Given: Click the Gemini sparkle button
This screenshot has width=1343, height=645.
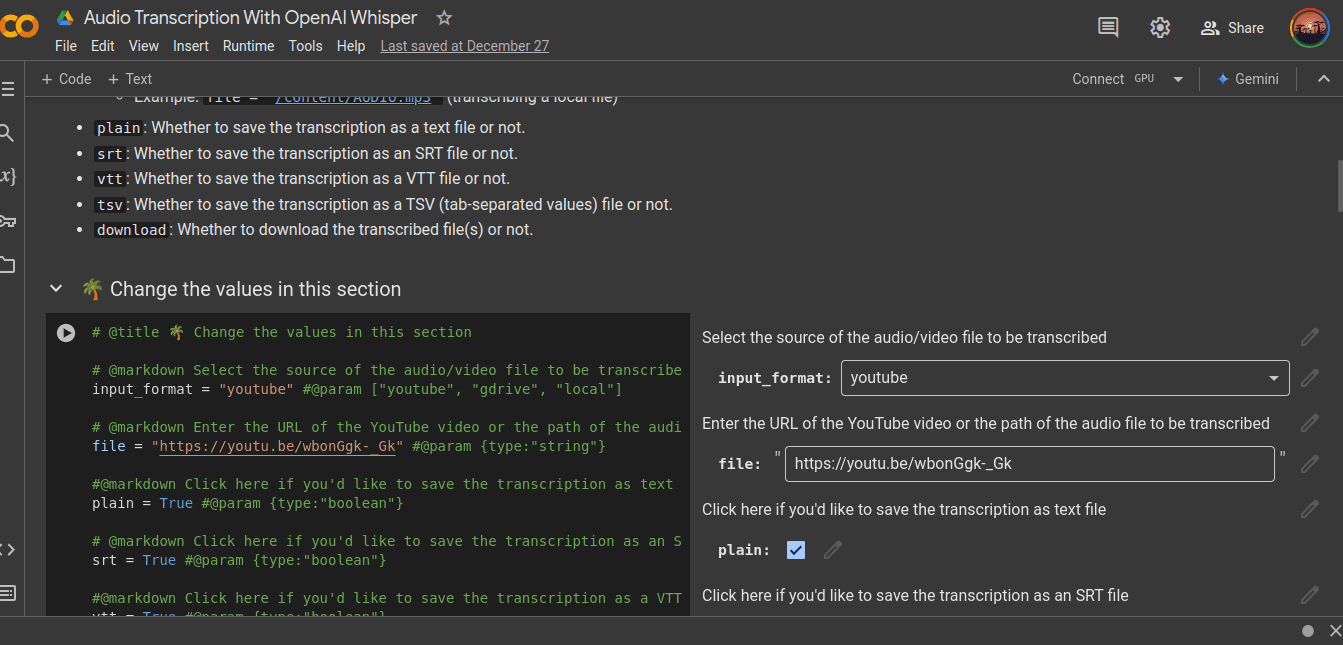Looking at the screenshot, I should click(1247, 79).
